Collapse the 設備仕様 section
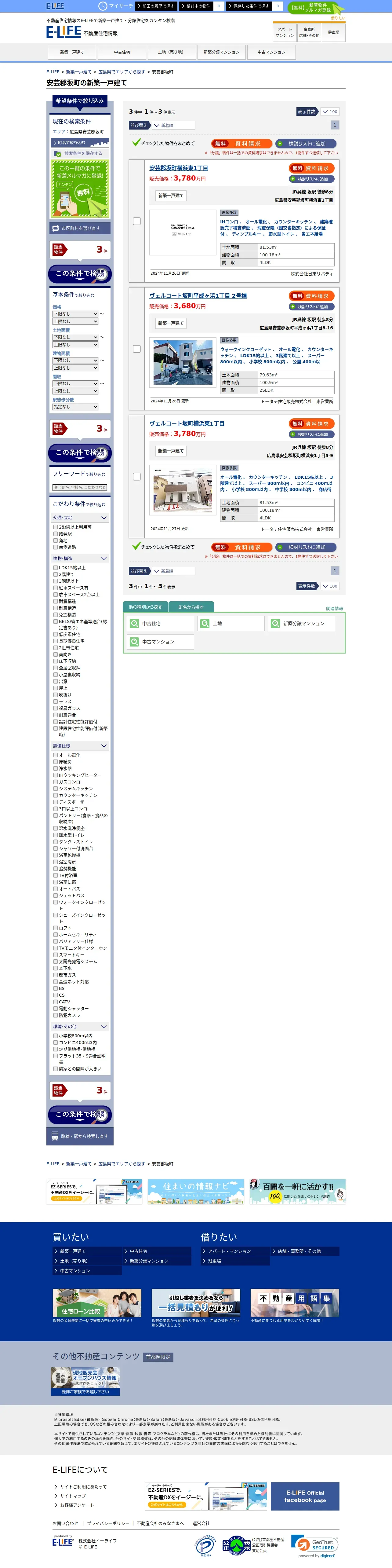392x1568 pixels. point(80,745)
